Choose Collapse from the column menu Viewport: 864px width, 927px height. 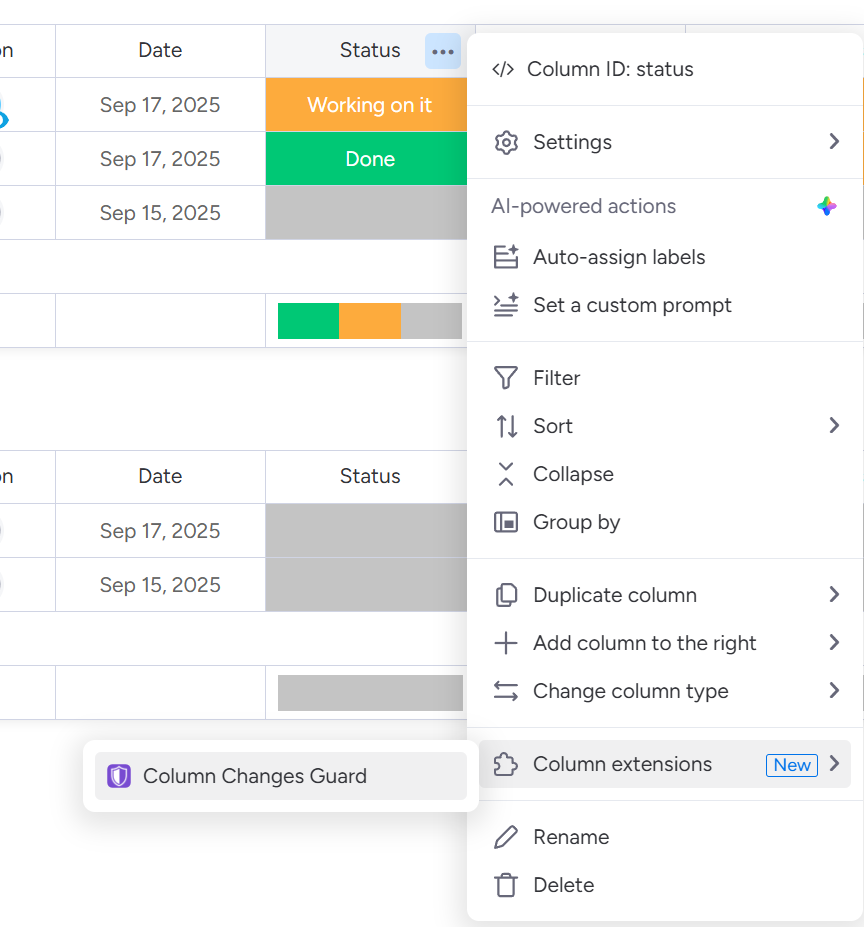click(574, 473)
